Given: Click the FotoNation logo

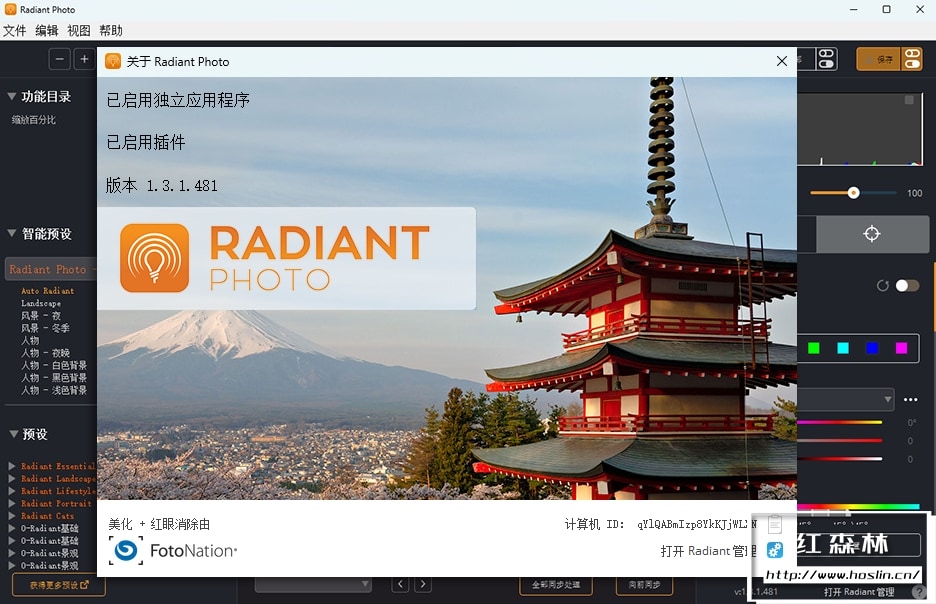Looking at the screenshot, I should coord(173,550).
